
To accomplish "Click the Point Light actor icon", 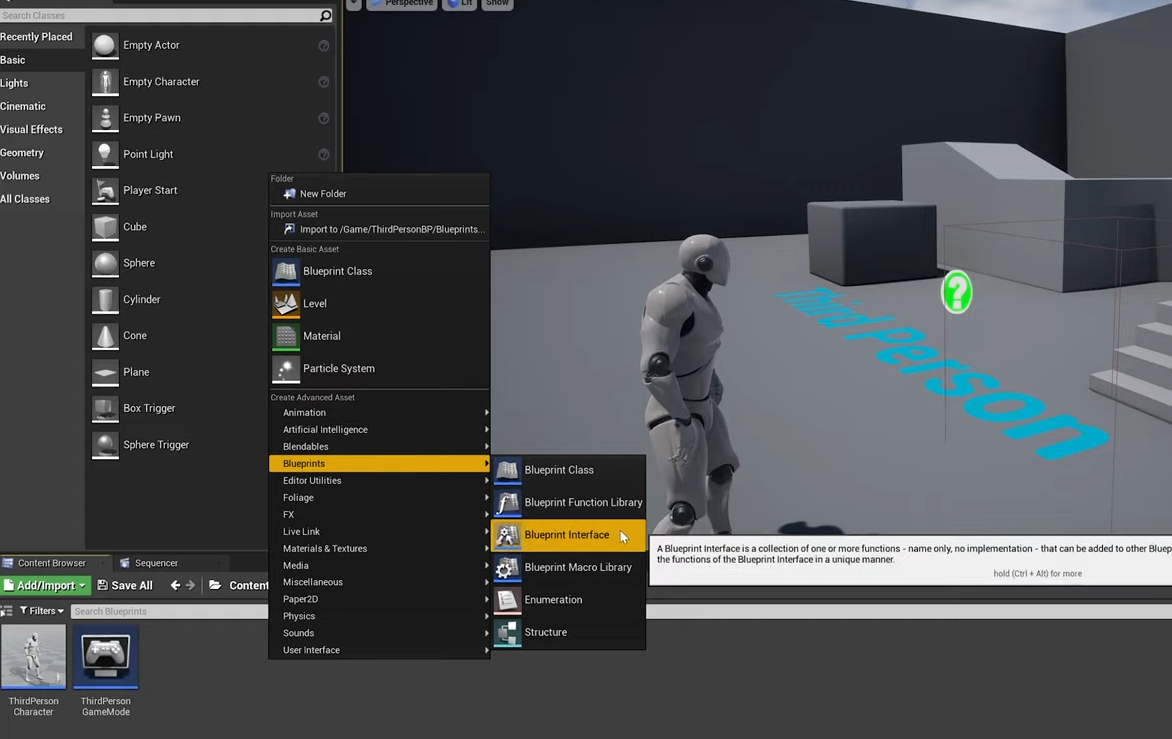I will click(x=105, y=154).
